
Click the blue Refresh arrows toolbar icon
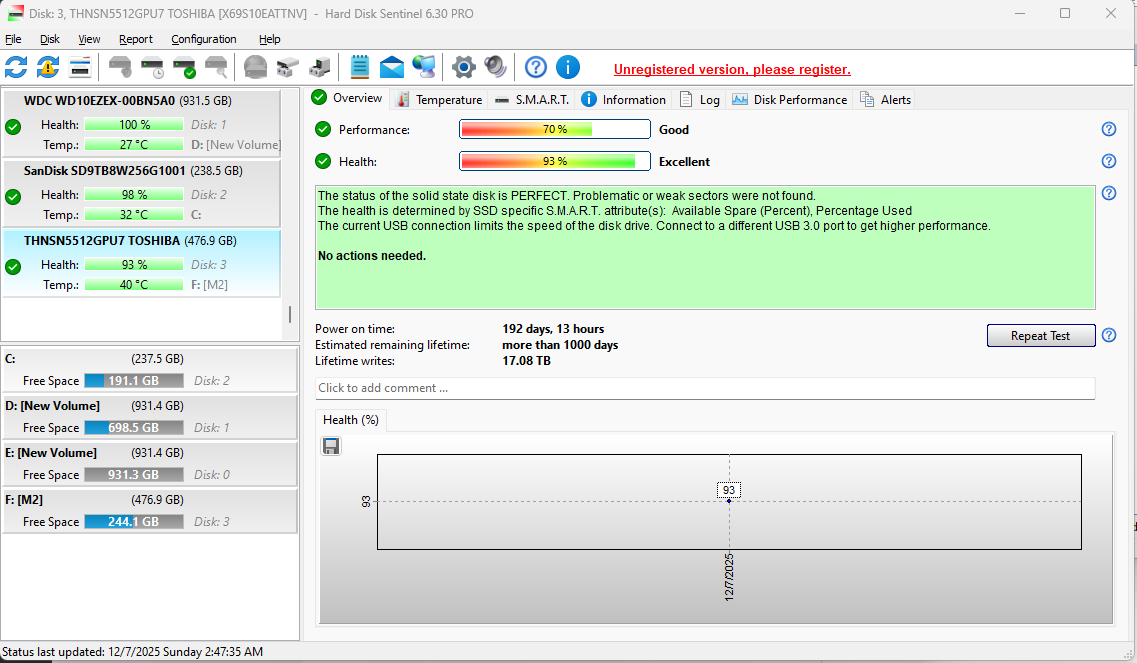[x=16, y=67]
